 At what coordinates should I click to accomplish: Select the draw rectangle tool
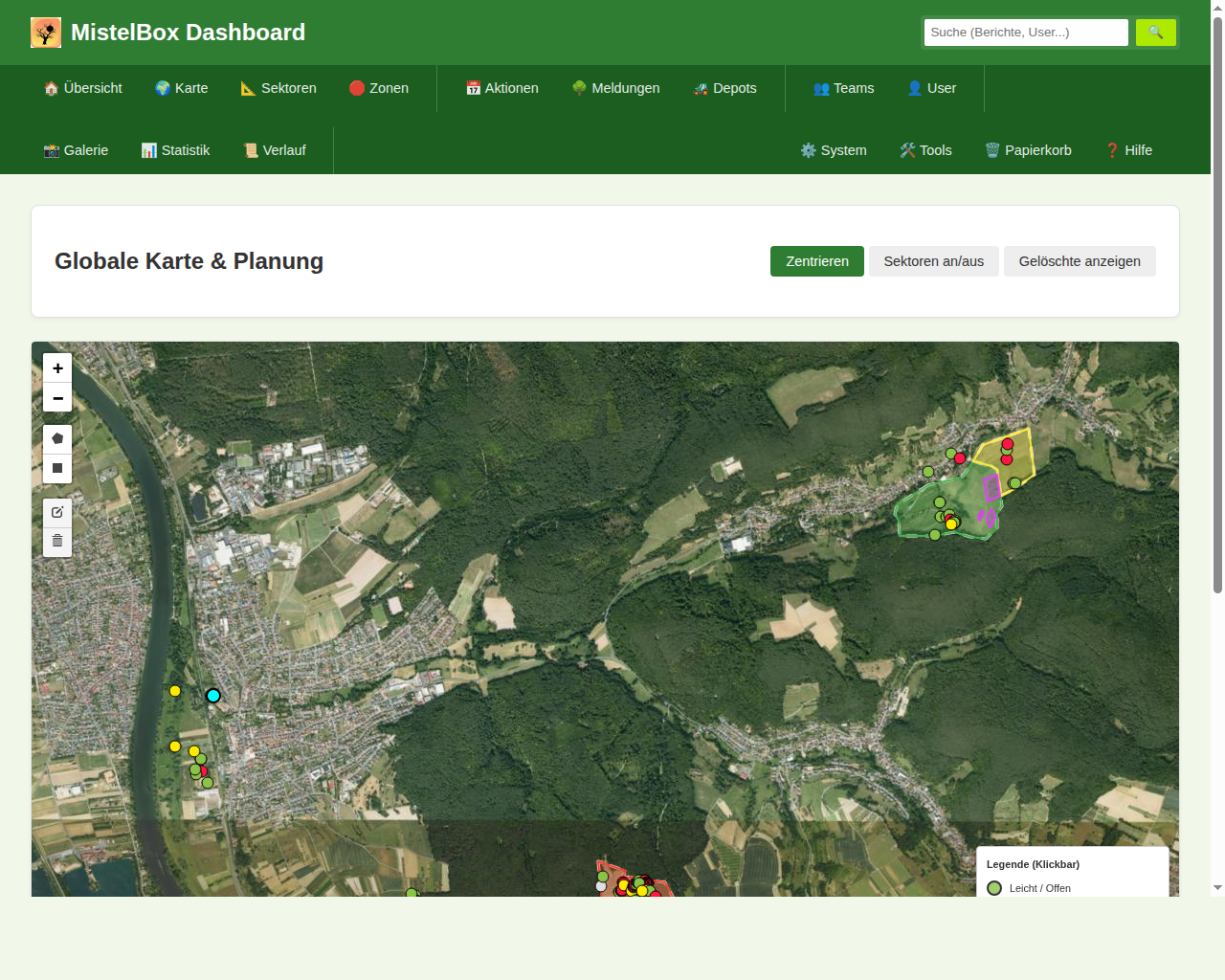(x=57, y=468)
